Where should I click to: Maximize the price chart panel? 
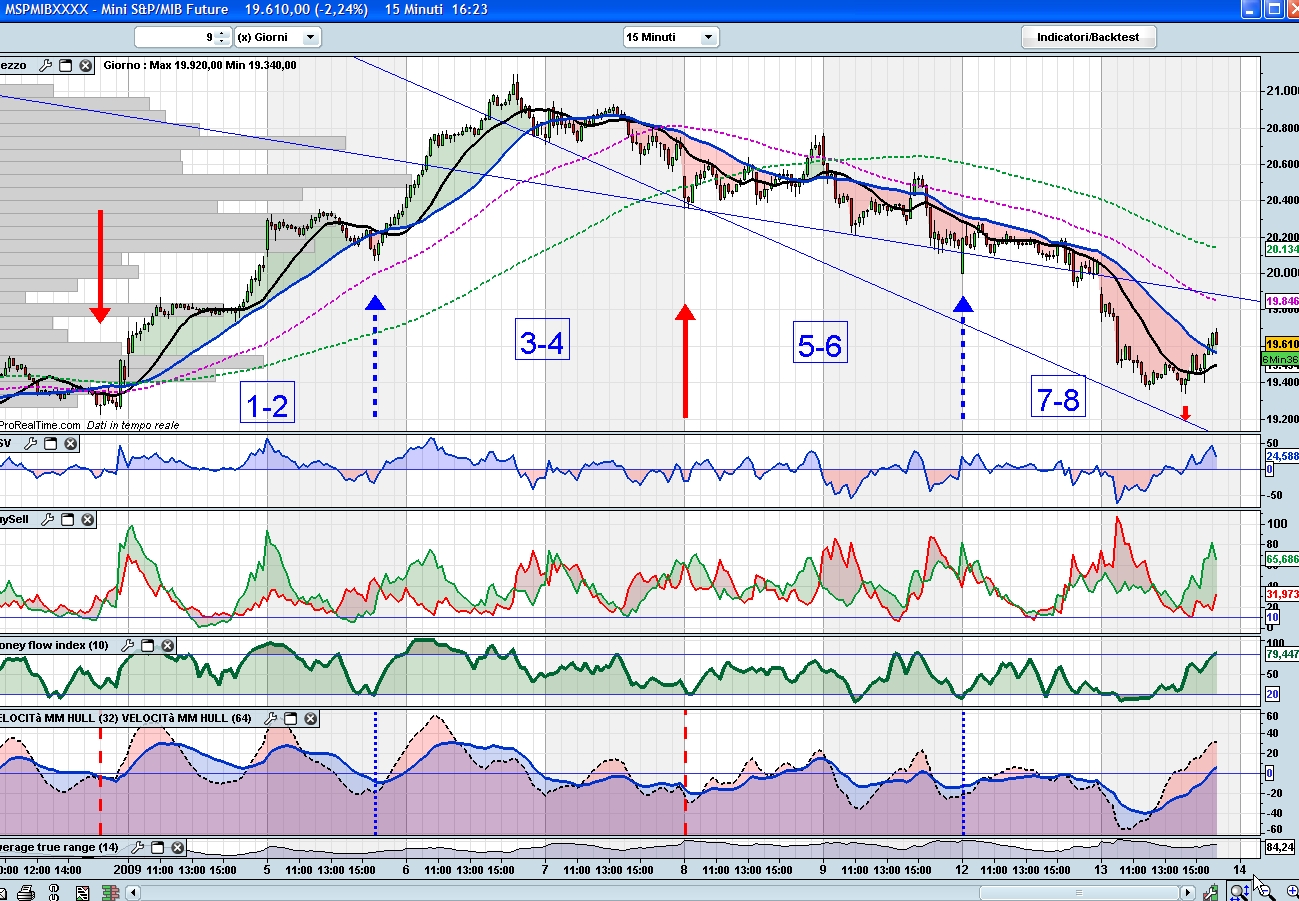pyautogui.click(x=65, y=65)
